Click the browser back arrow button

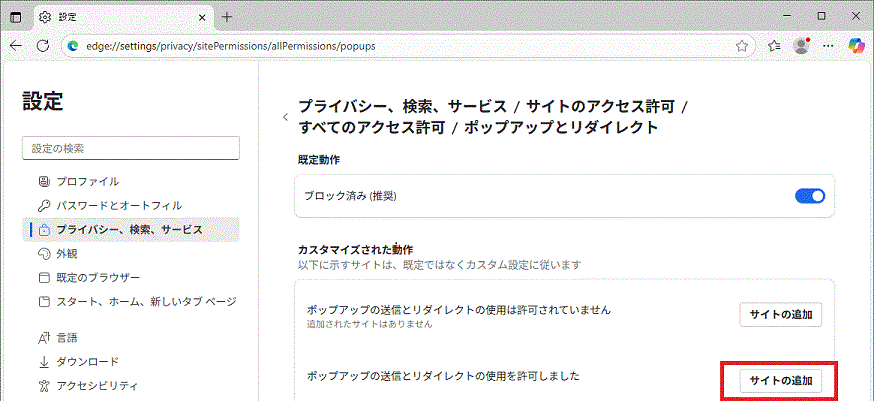pyautogui.click(x=17, y=46)
